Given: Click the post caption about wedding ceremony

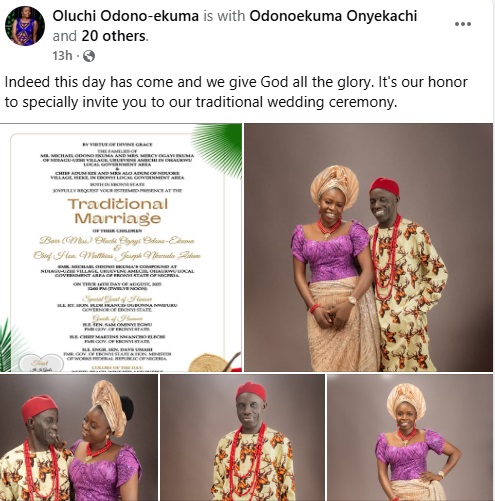Looking at the screenshot, I should (236, 92).
